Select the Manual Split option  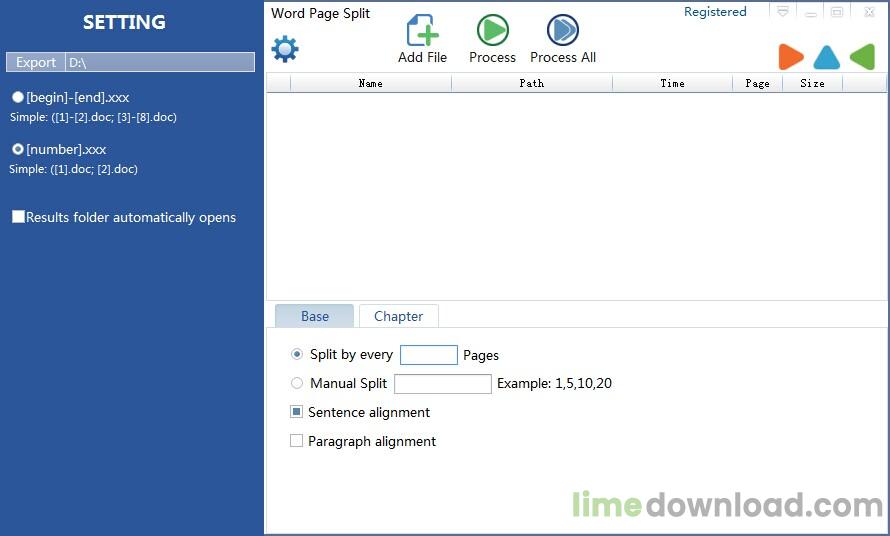click(x=296, y=383)
